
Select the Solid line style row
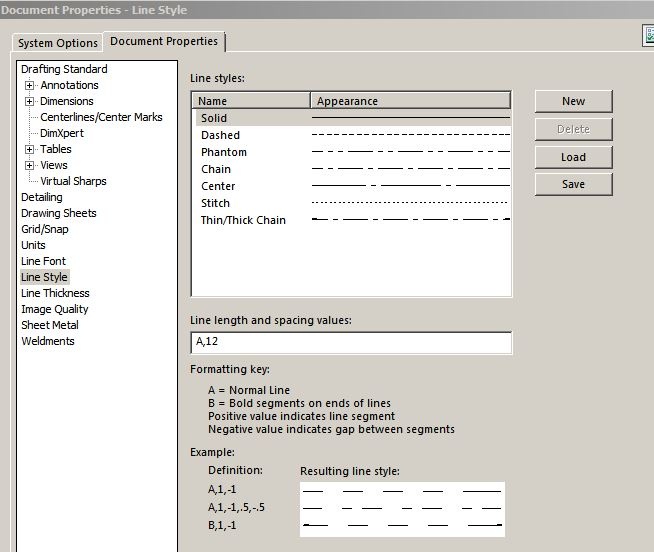353,118
